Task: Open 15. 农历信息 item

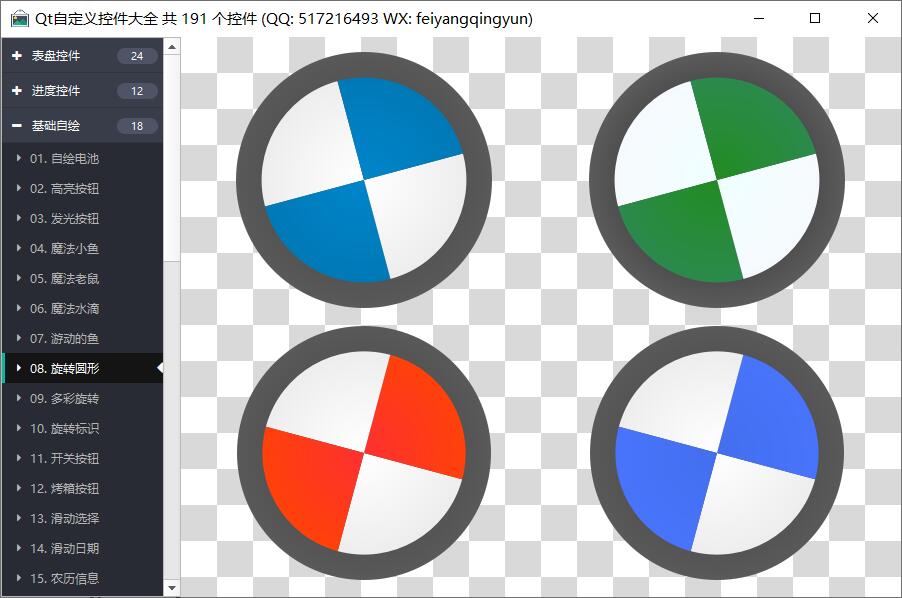Action: (64, 578)
